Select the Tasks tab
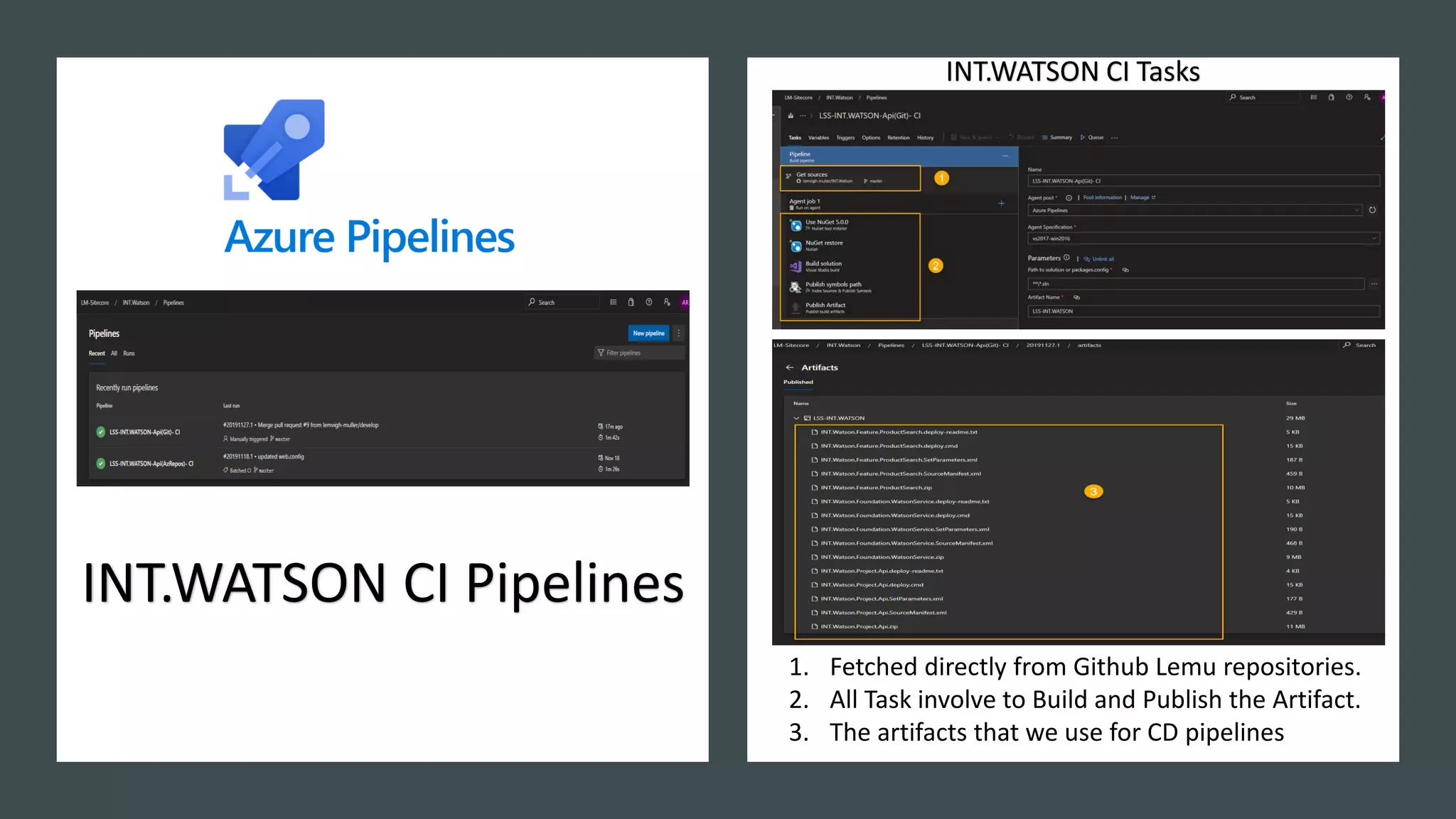 pyautogui.click(x=795, y=138)
